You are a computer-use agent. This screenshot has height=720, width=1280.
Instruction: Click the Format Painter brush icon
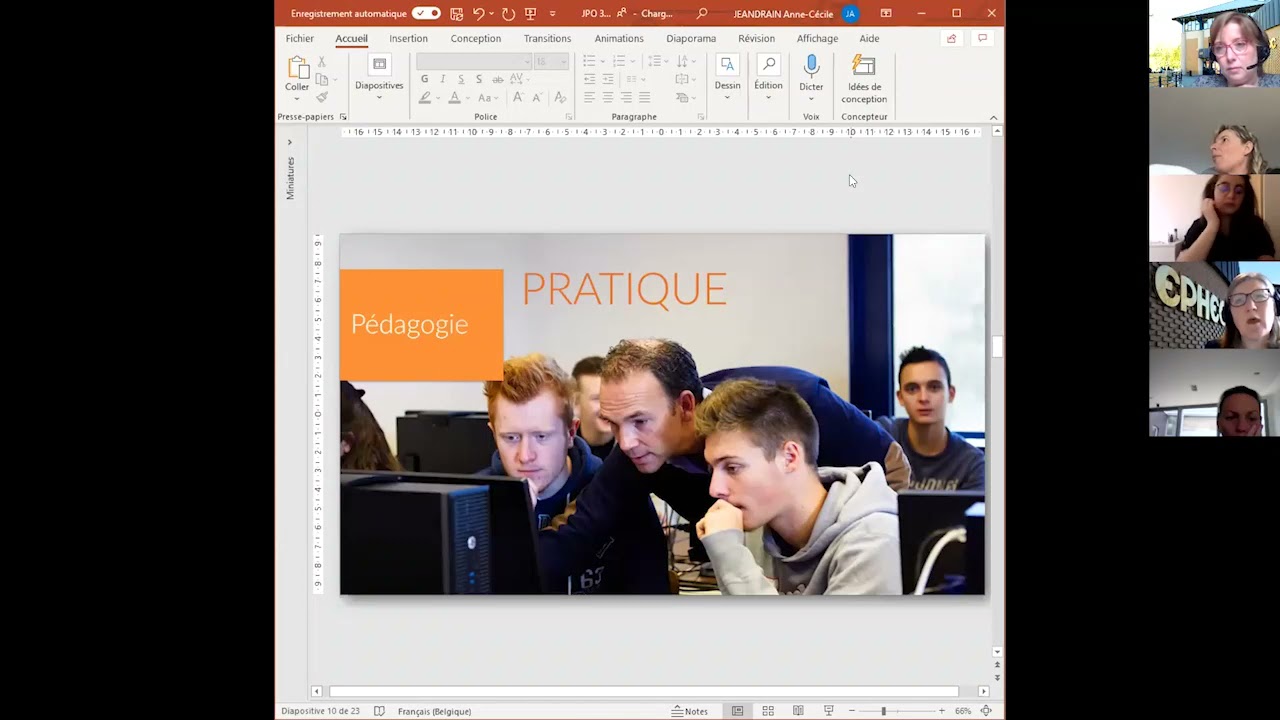321,97
